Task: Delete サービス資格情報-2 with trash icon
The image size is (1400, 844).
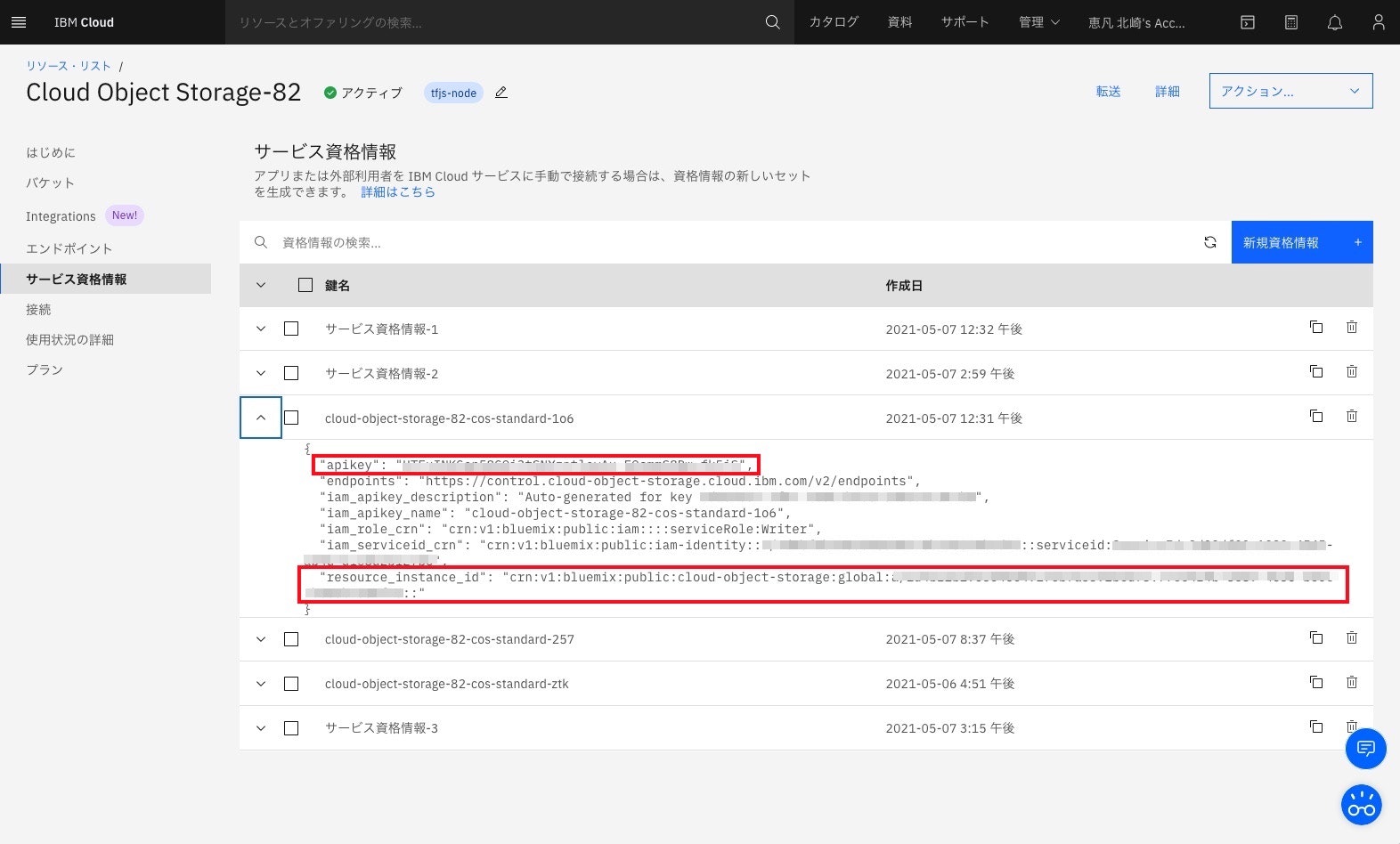Action: [1352, 371]
